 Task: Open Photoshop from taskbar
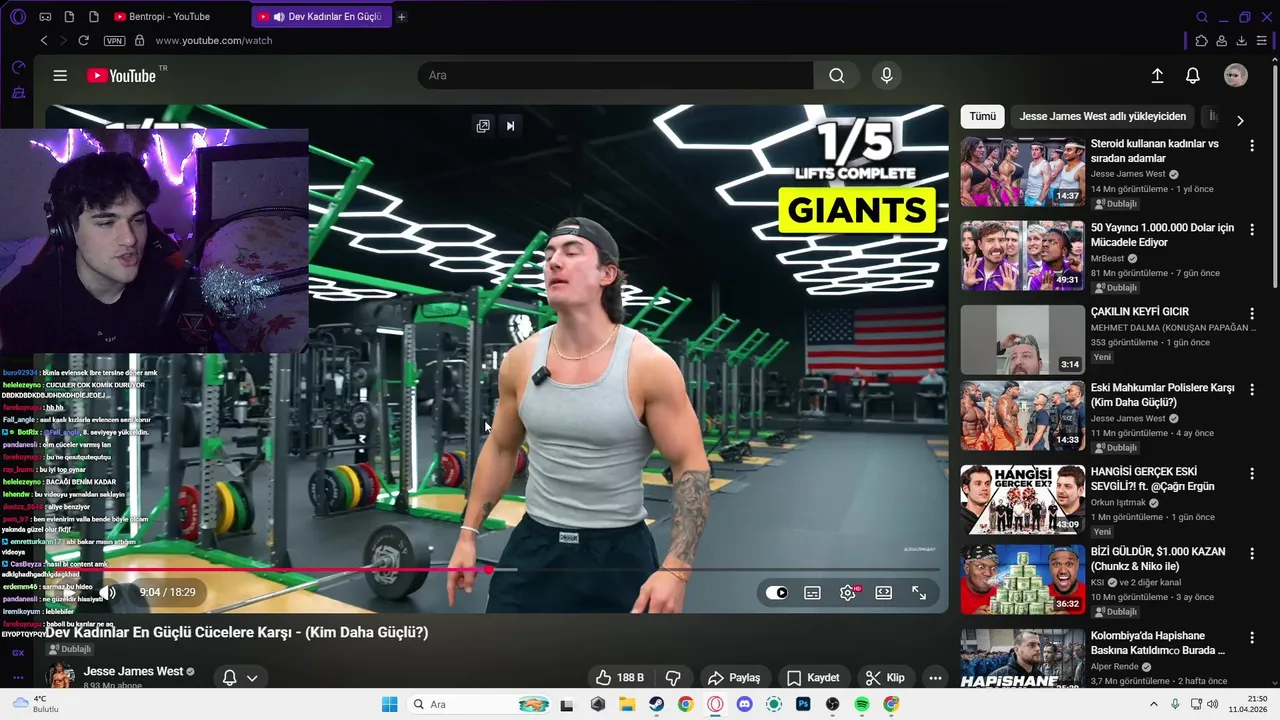point(803,704)
